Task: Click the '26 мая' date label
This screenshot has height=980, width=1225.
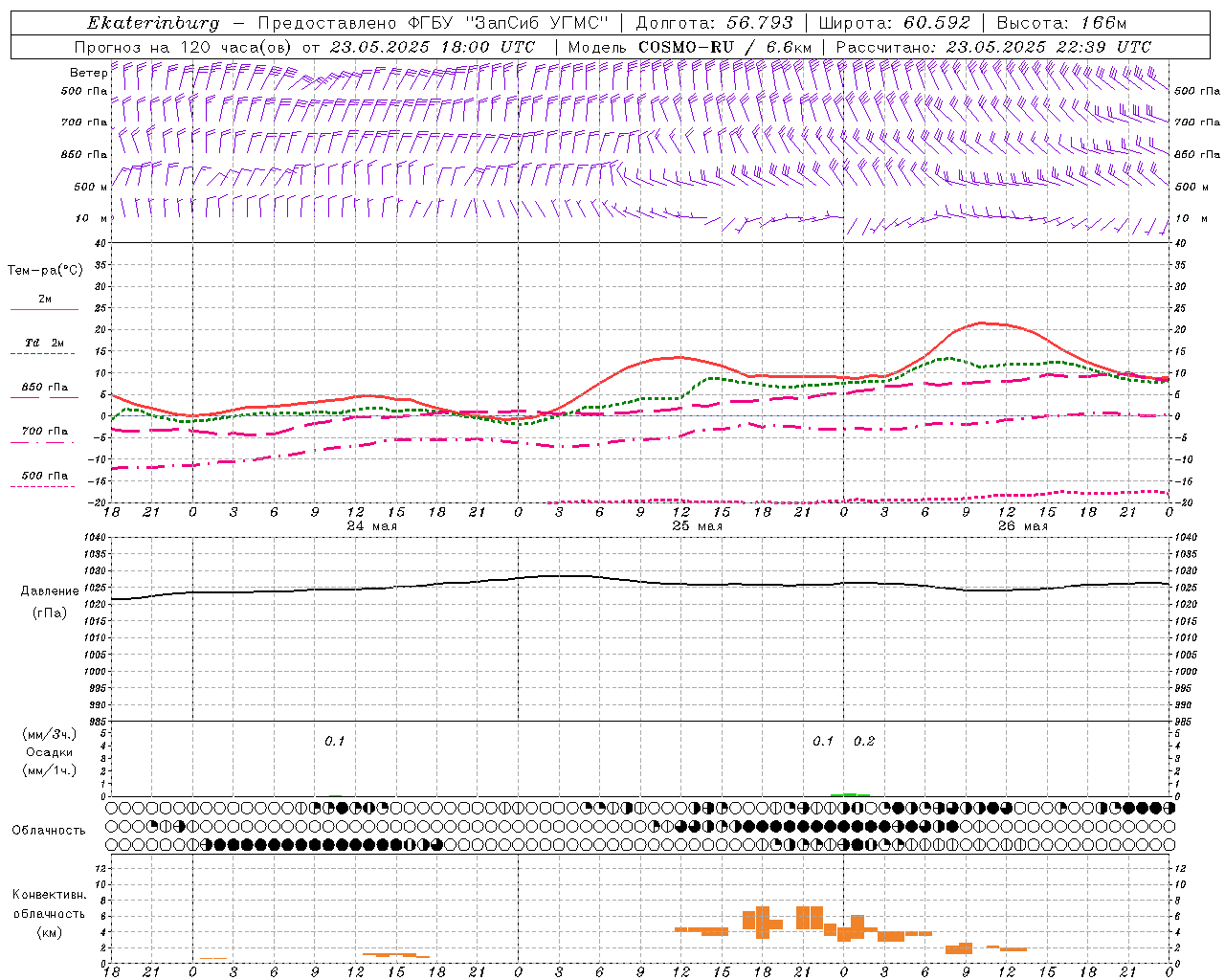Action: click(1022, 526)
